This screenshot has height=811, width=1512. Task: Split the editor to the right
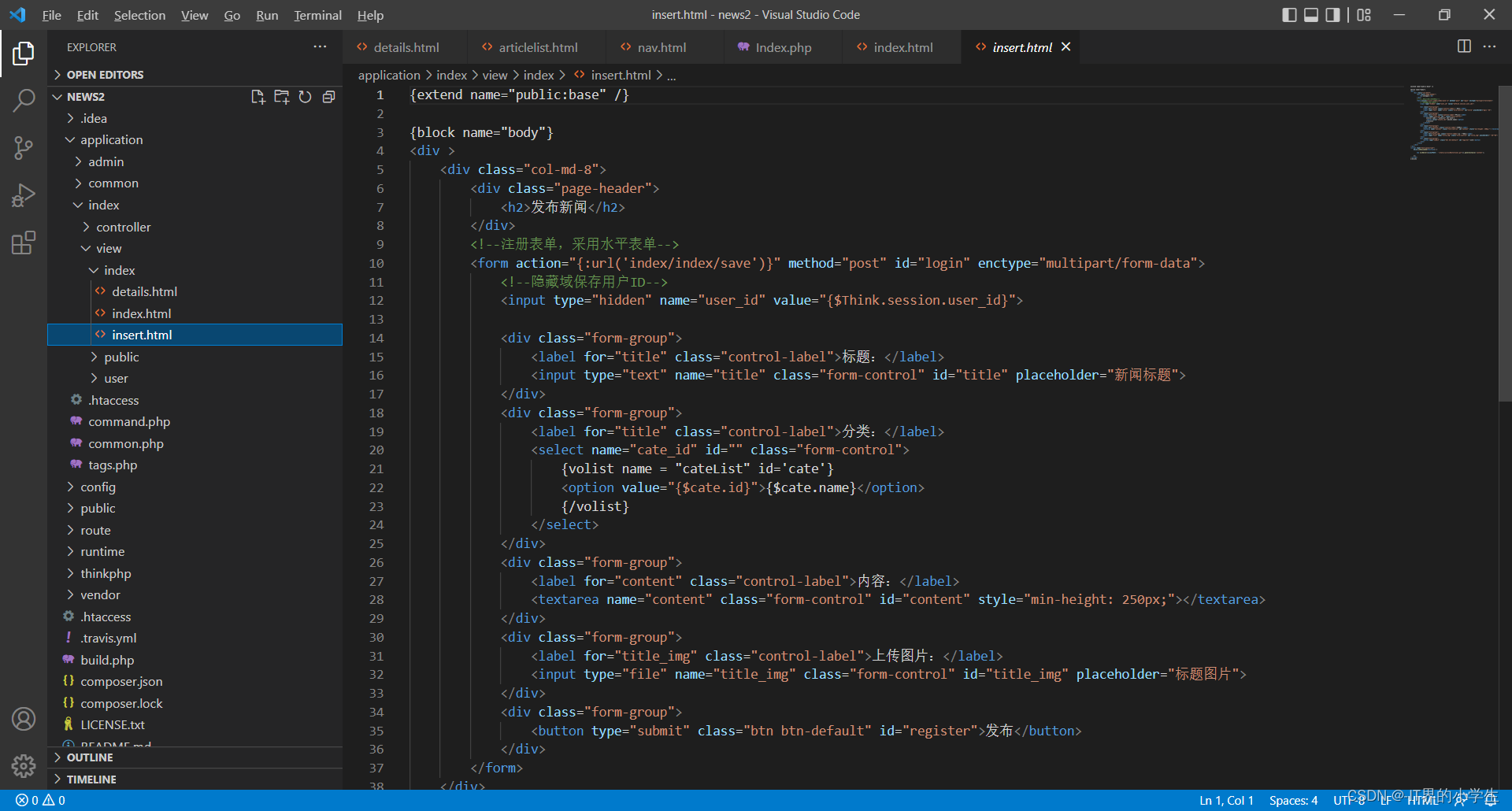[x=1464, y=46]
